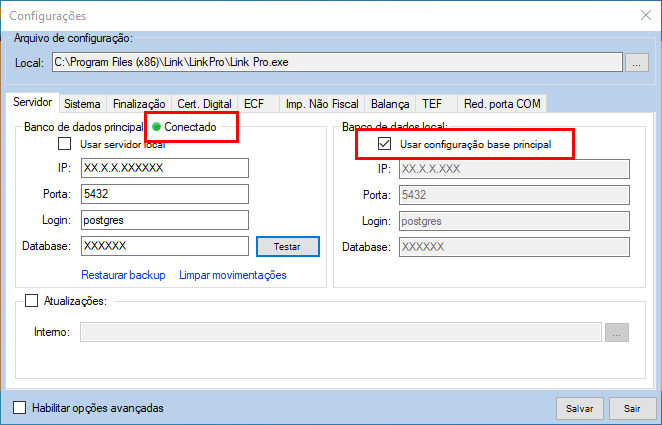Viewport: 662px width, 425px height.
Task: Enable the Usar servidor local checkbox
Action: [65, 145]
